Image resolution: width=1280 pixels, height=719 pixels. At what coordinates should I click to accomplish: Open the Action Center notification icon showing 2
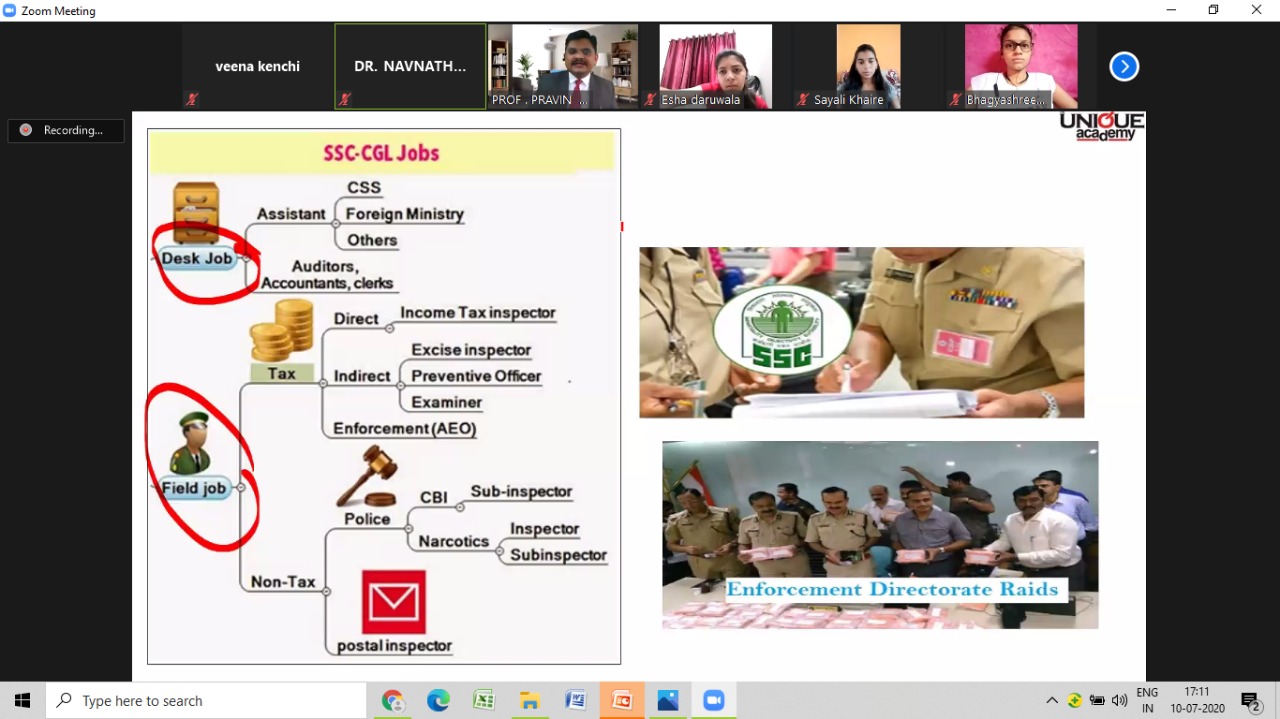coord(1250,700)
